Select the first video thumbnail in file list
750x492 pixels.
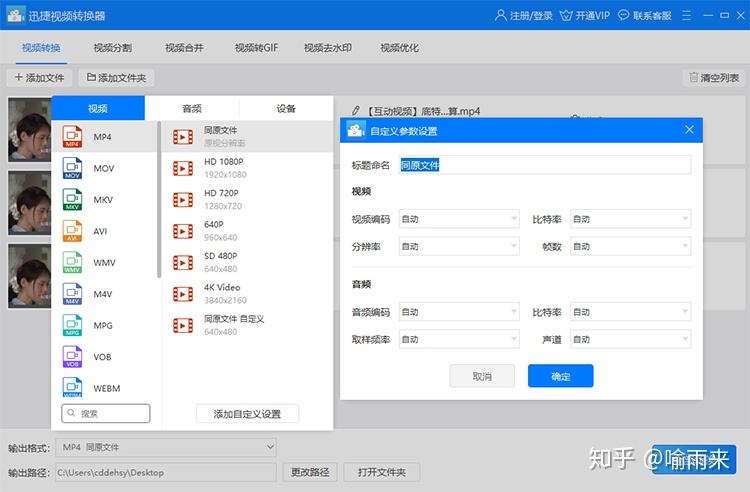point(29,130)
